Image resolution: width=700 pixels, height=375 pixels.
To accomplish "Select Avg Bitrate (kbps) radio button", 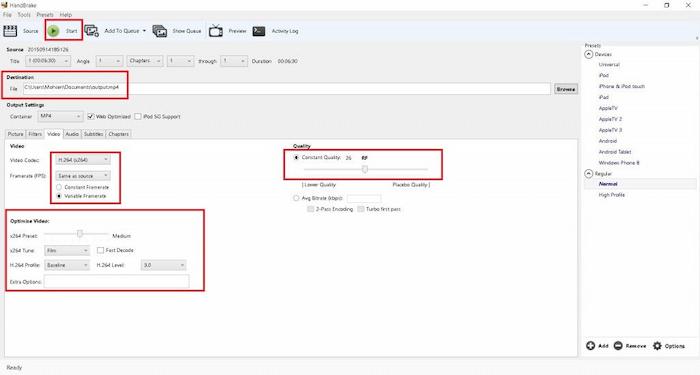I will 296,198.
